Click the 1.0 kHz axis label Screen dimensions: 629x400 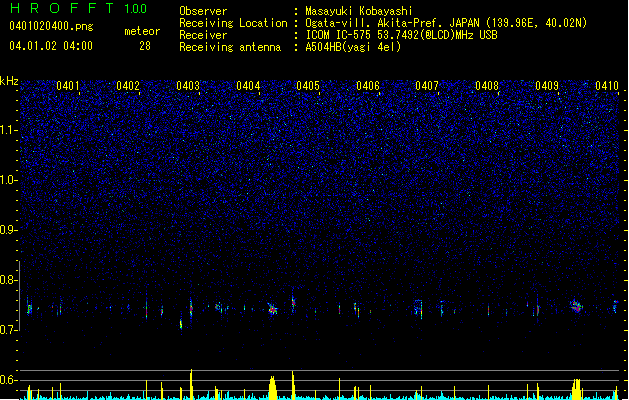click(x=9, y=180)
